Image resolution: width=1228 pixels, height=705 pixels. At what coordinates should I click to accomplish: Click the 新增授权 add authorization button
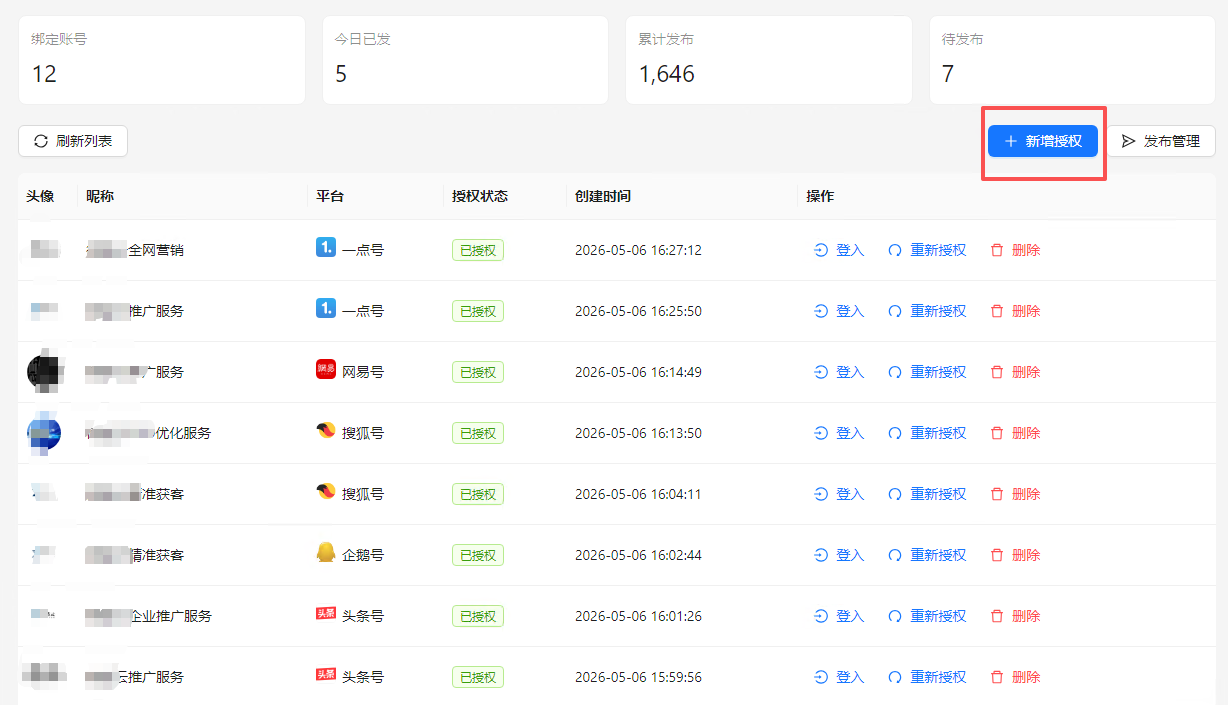[x=1043, y=141]
